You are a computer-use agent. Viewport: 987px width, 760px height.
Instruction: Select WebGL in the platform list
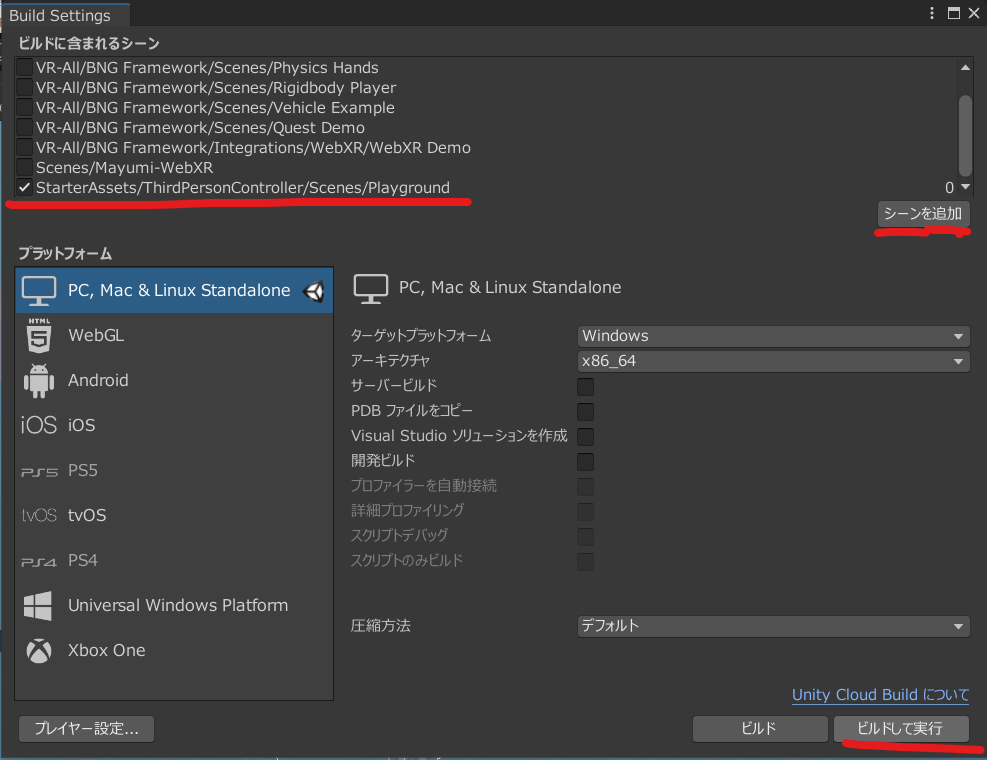click(x=174, y=336)
